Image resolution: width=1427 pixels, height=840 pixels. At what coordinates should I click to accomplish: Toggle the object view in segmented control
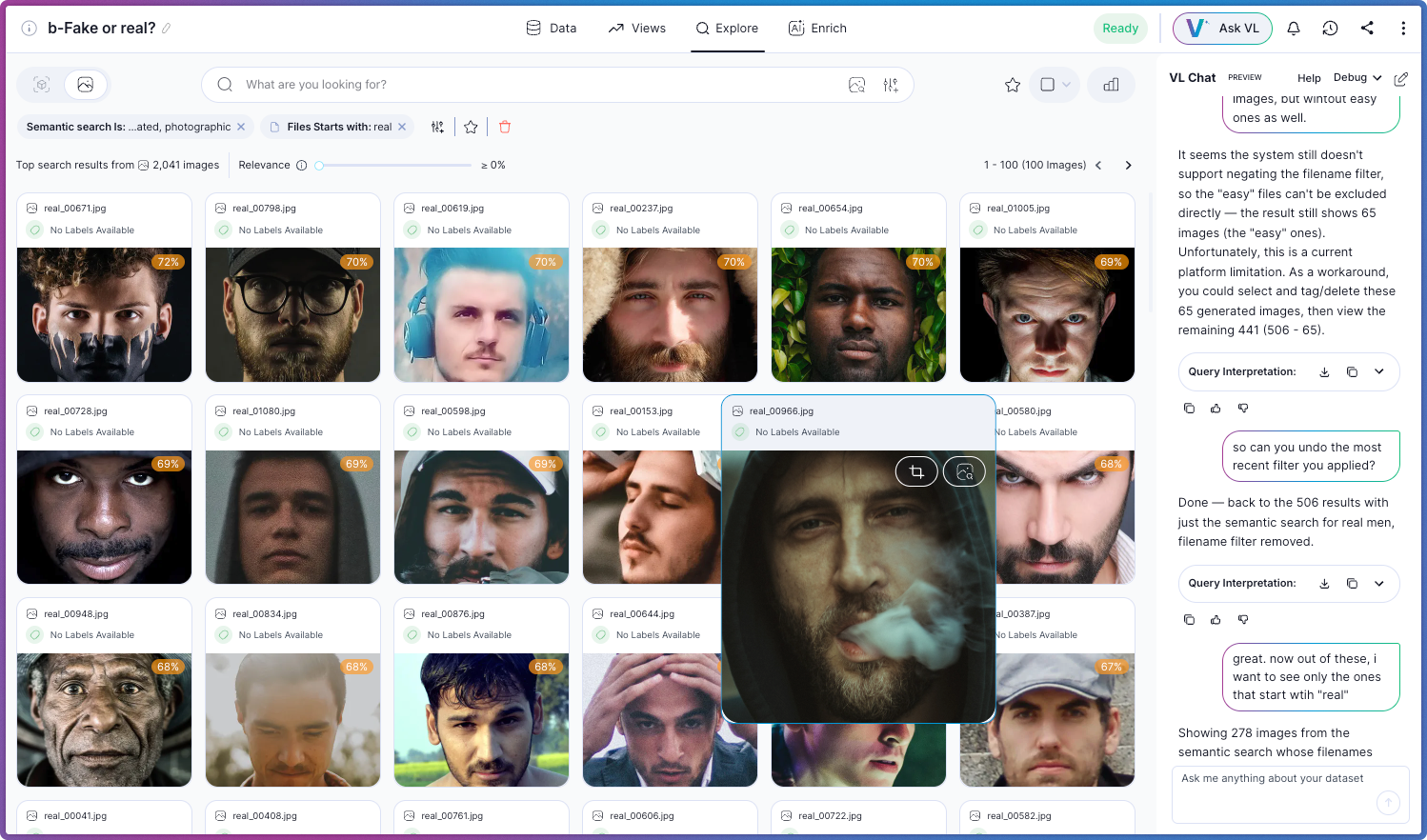tap(41, 85)
